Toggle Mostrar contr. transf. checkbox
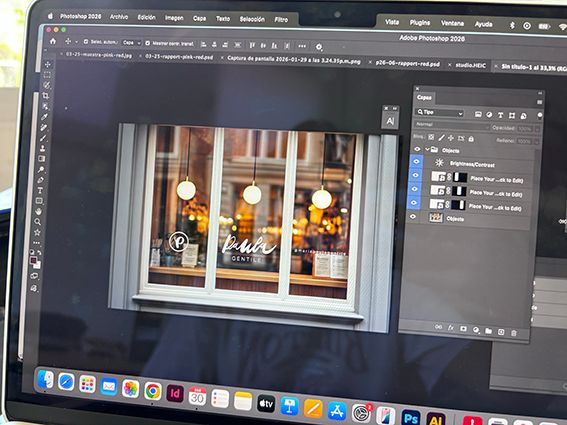This screenshot has width=567, height=425. point(148,43)
